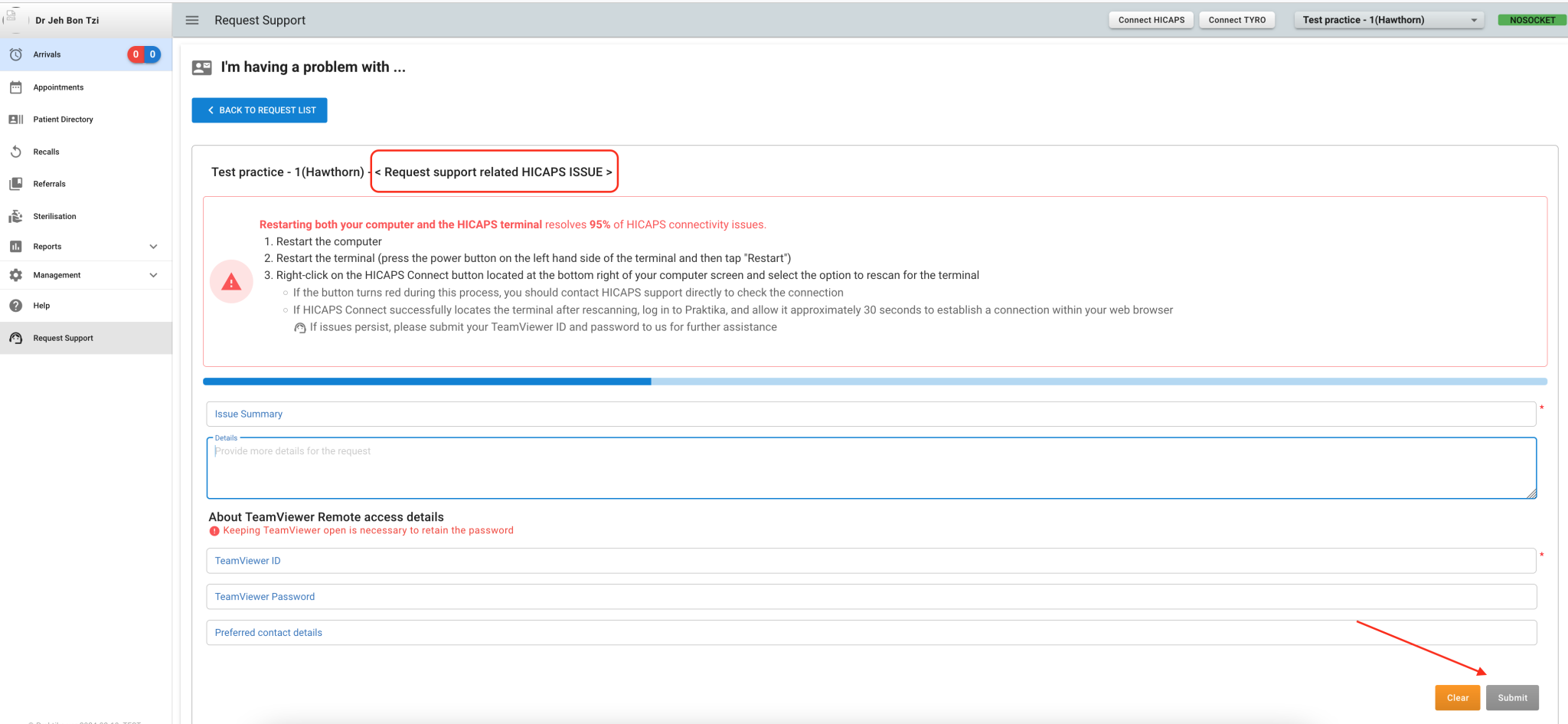Click the Connect TYRO button
The height and width of the screenshot is (724, 1568).
pos(1236,20)
